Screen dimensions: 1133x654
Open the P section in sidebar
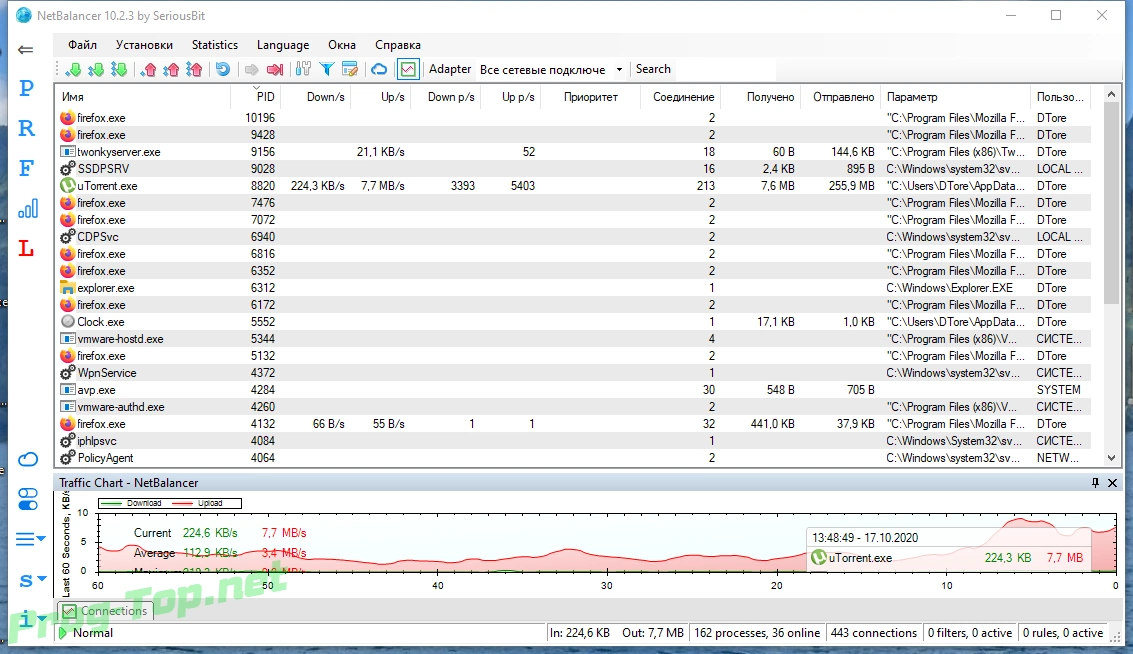pyautogui.click(x=26, y=88)
